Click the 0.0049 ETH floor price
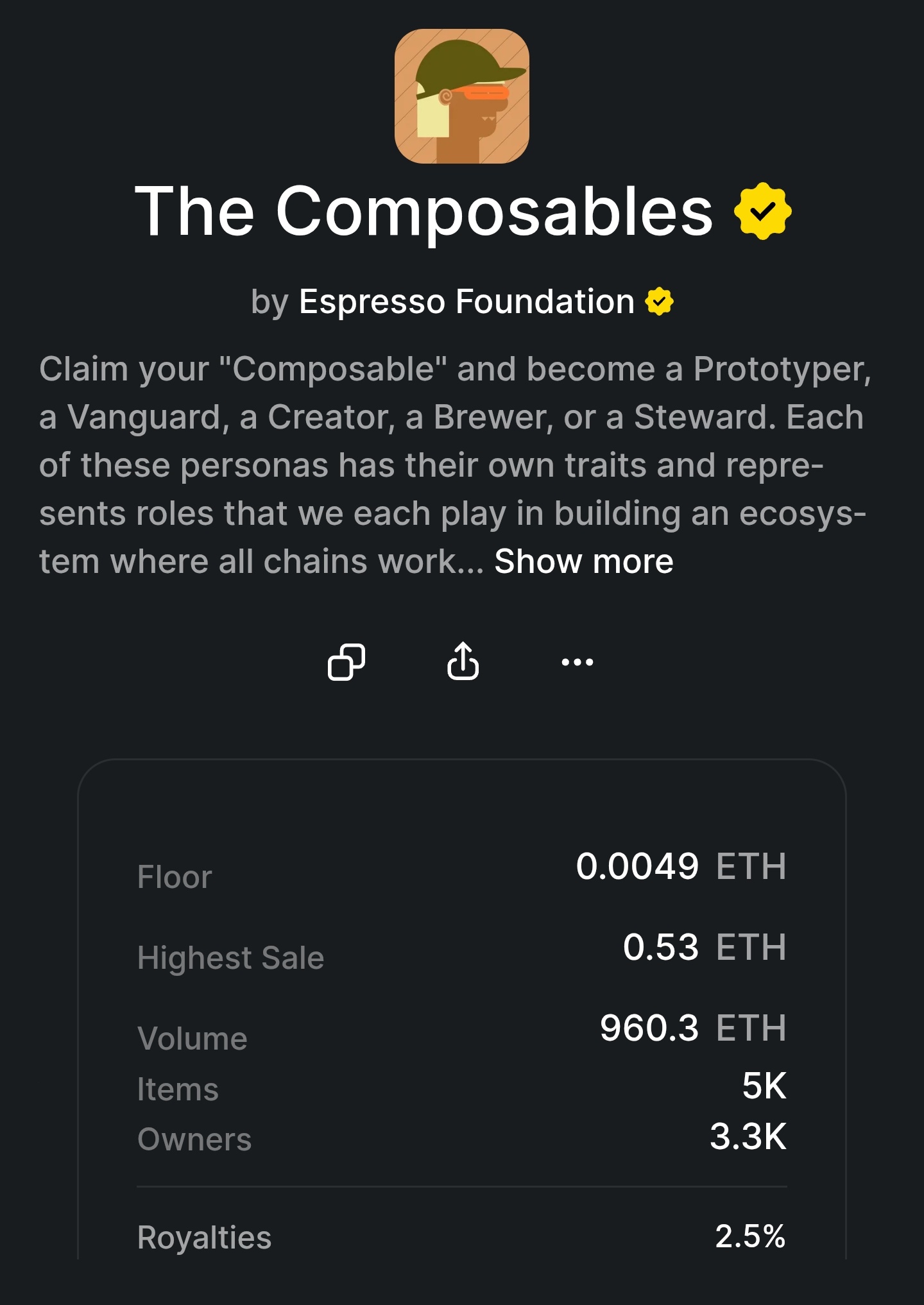This screenshot has width=924, height=1305. [680, 866]
